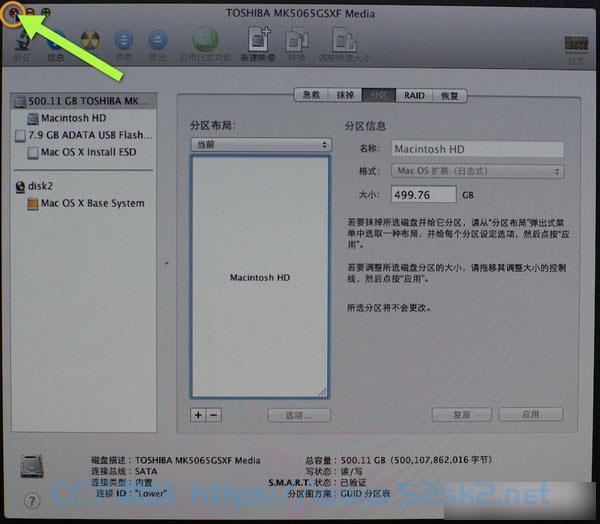The height and width of the screenshot is (524, 600).
Task: Click the 复原 Revert button
Action: coord(462,415)
